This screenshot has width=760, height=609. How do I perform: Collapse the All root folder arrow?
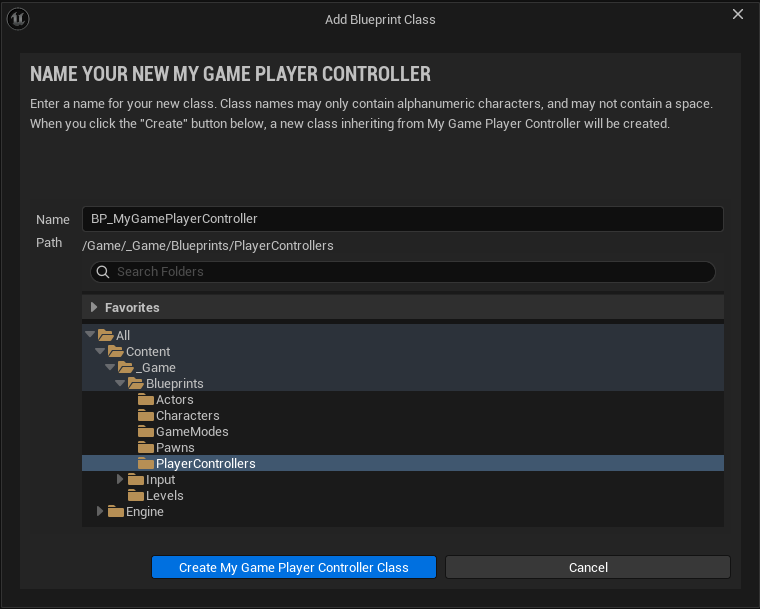pos(90,336)
